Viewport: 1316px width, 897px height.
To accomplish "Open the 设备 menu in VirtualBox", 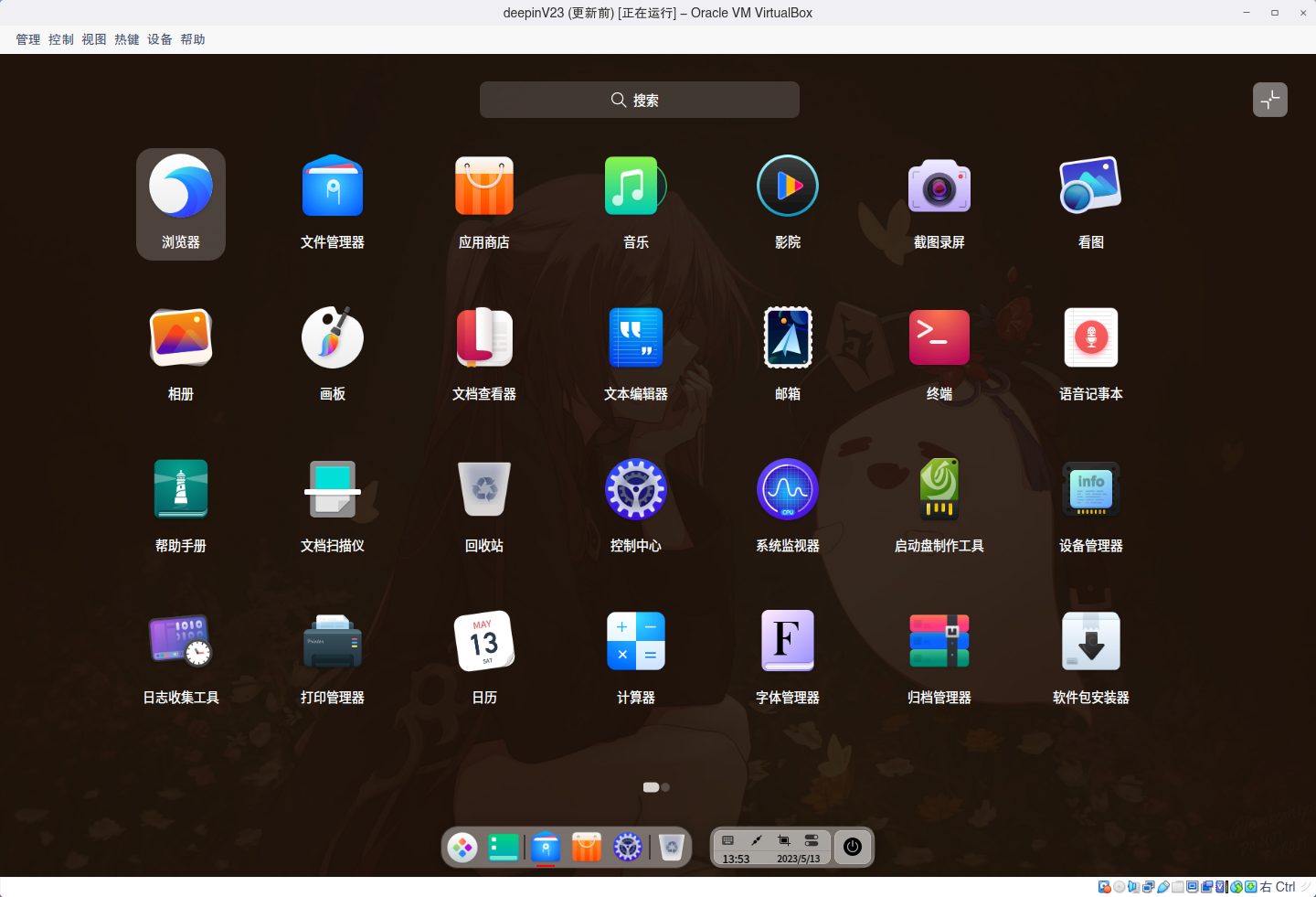I will tap(159, 39).
